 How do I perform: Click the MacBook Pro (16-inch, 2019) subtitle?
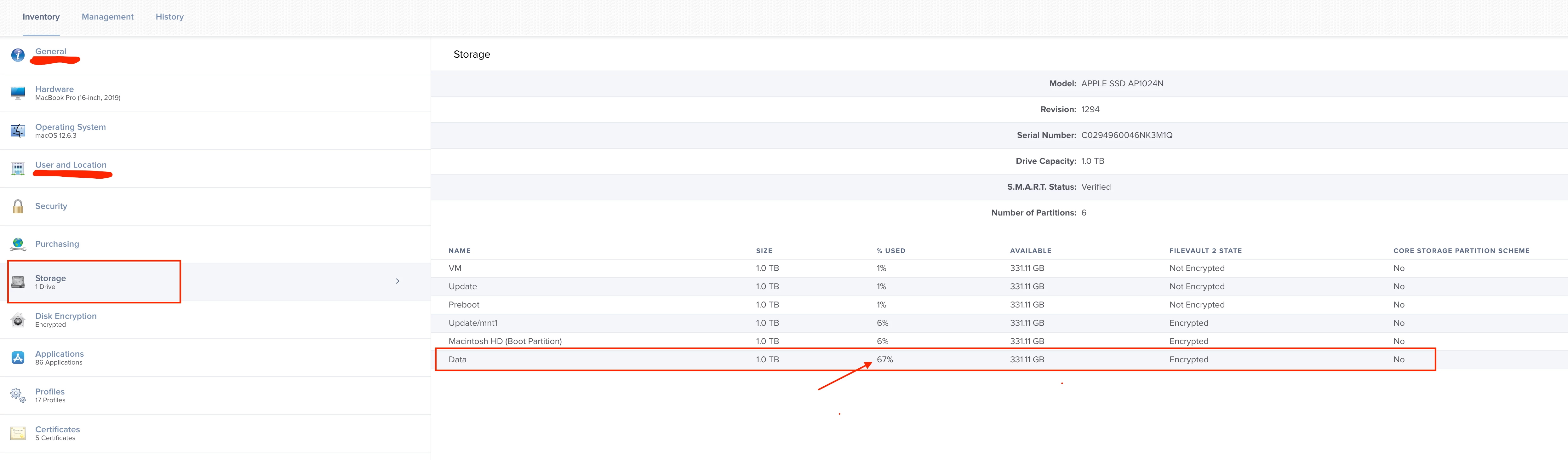pyautogui.click(x=78, y=98)
